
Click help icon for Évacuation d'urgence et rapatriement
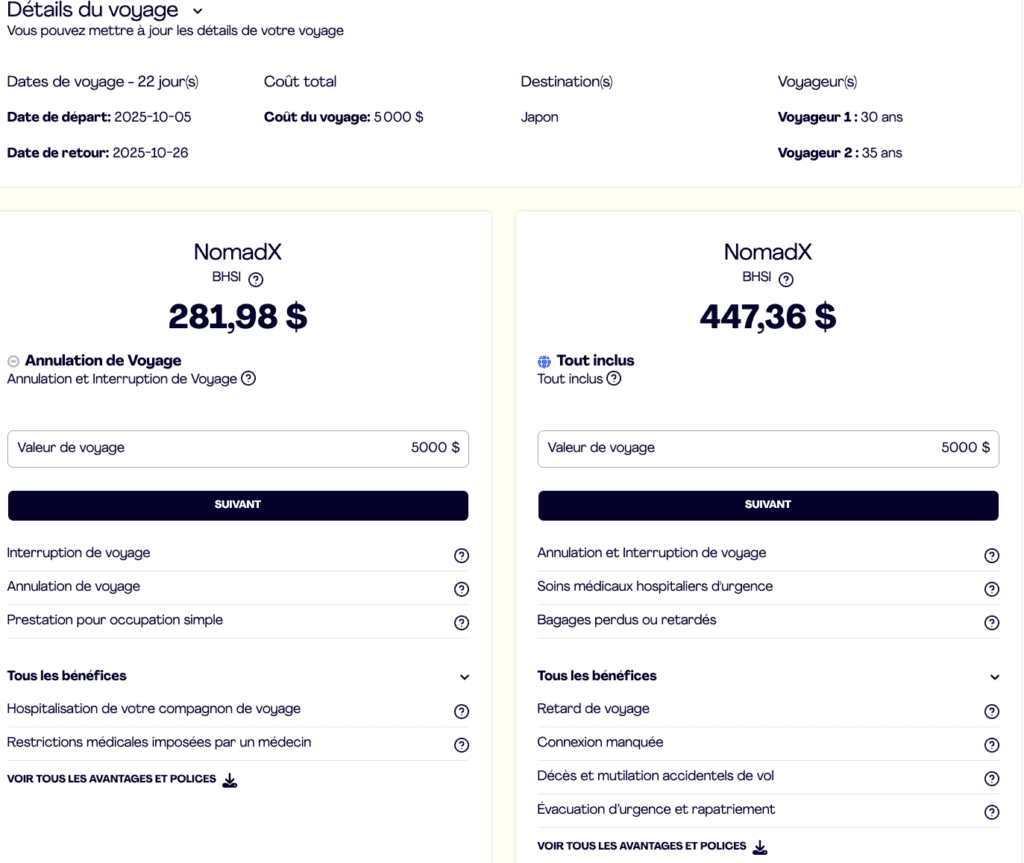pyautogui.click(x=991, y=812)
